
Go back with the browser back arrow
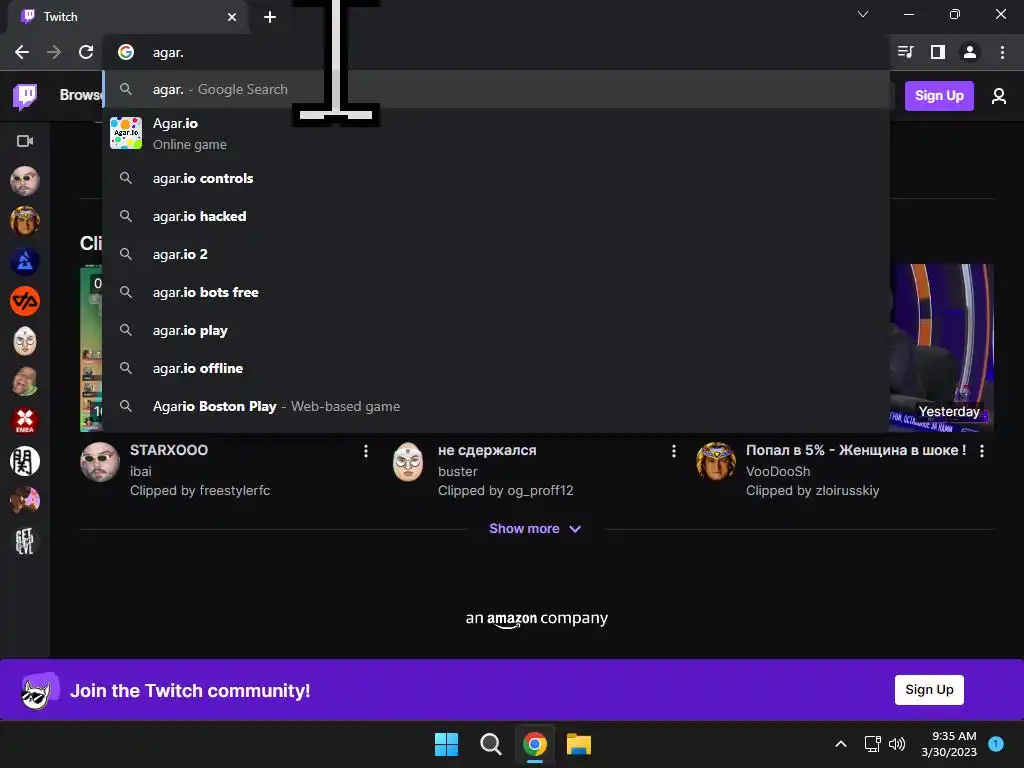click(x=22, y=52)
